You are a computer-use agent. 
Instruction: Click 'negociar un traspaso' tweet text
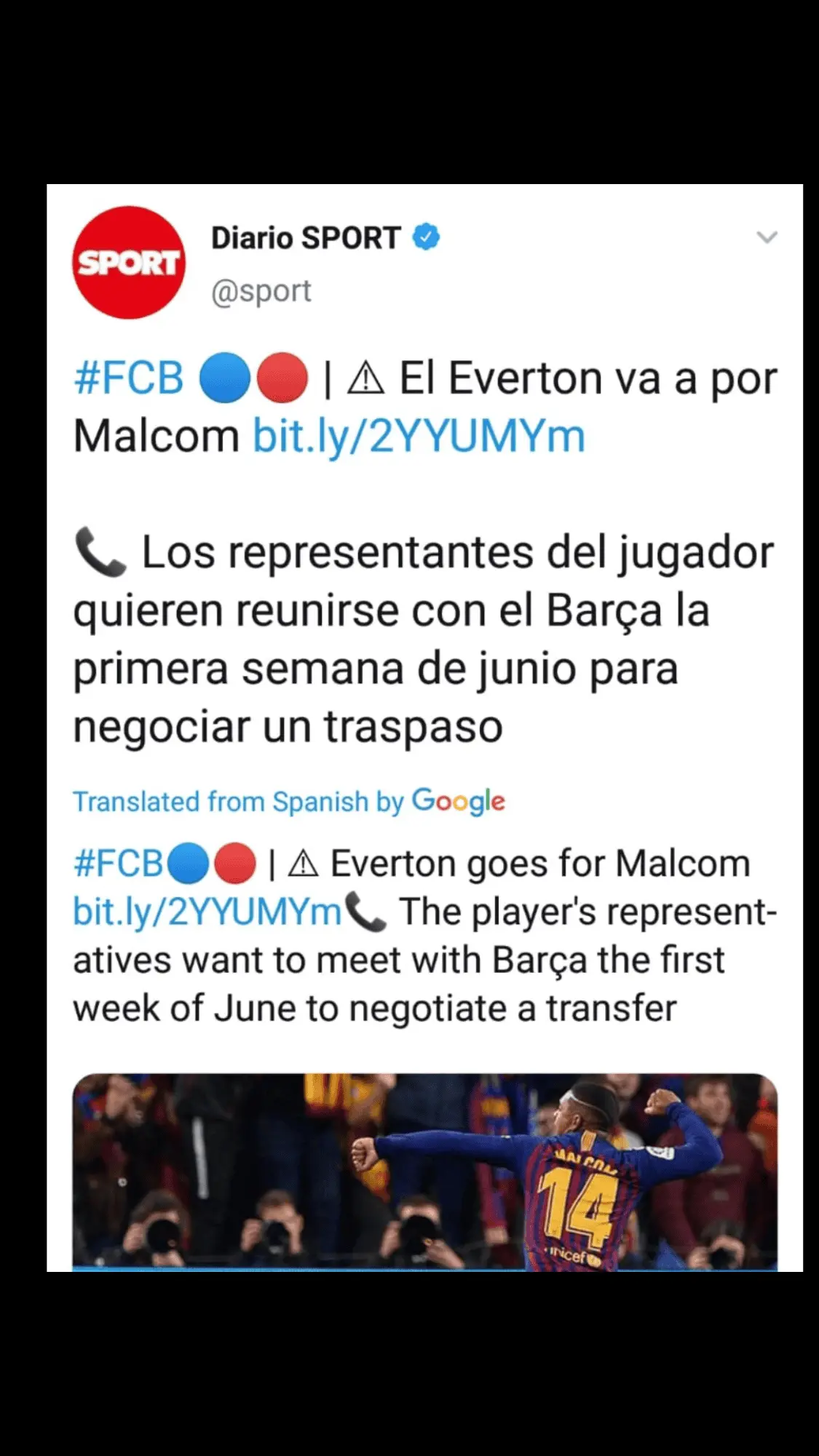pyautogui.click(x=288, y=726)
